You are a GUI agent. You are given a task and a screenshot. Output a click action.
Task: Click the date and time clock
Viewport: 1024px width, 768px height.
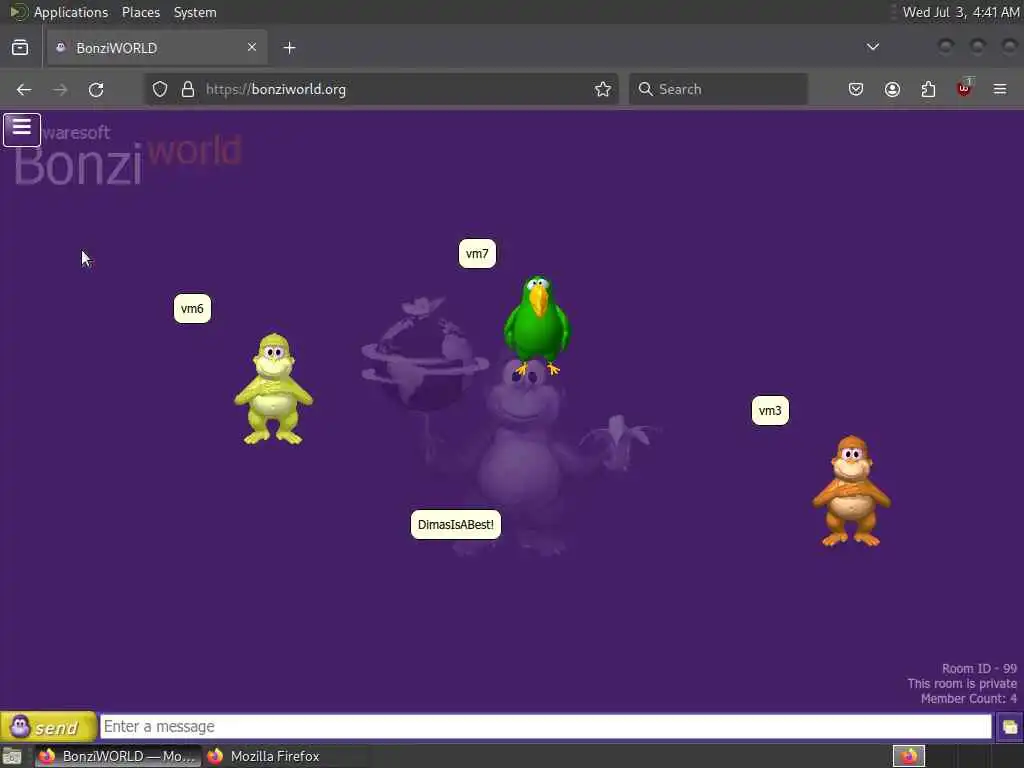961,12
